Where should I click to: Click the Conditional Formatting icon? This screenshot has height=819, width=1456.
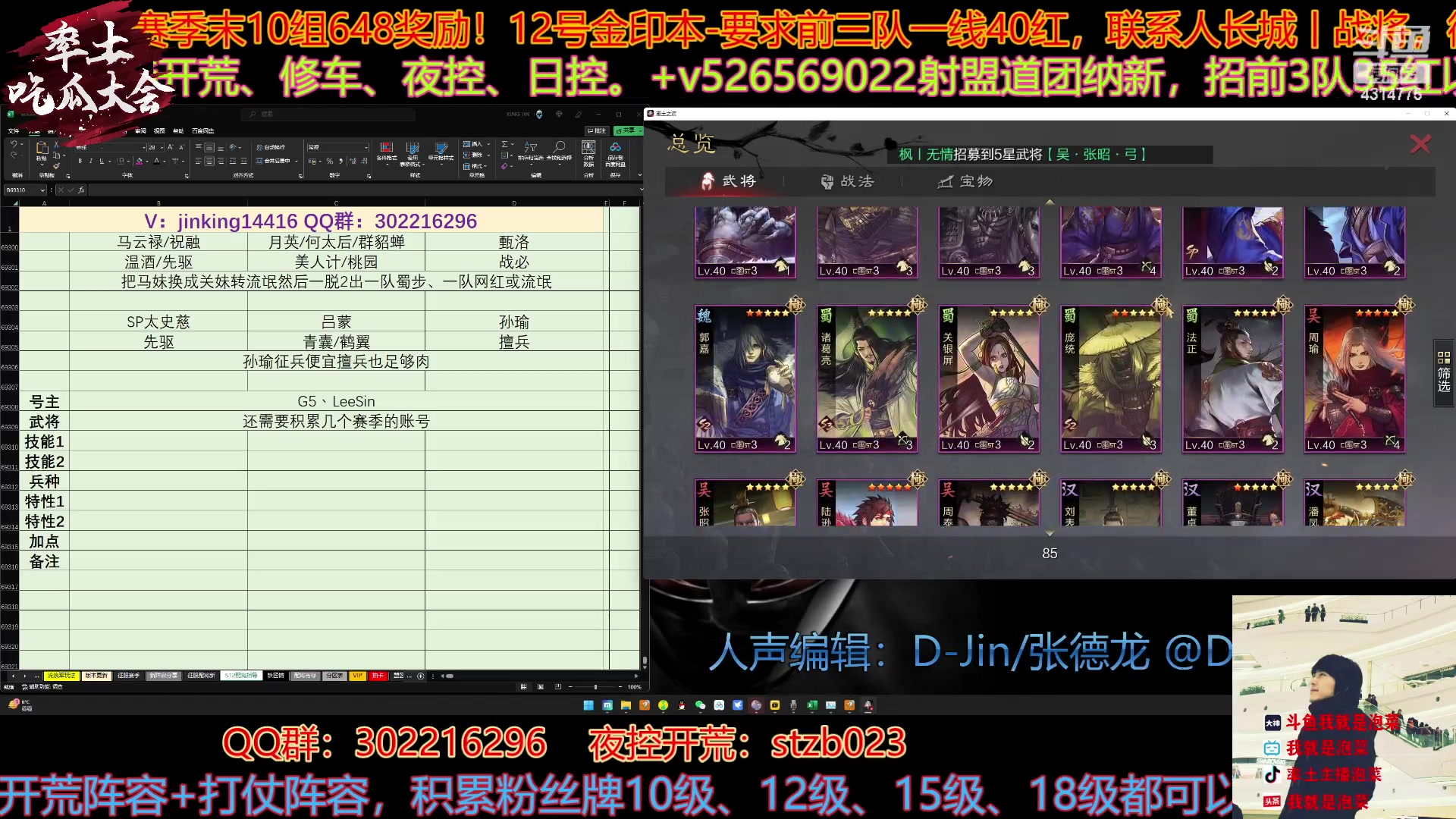pos(387,151)
